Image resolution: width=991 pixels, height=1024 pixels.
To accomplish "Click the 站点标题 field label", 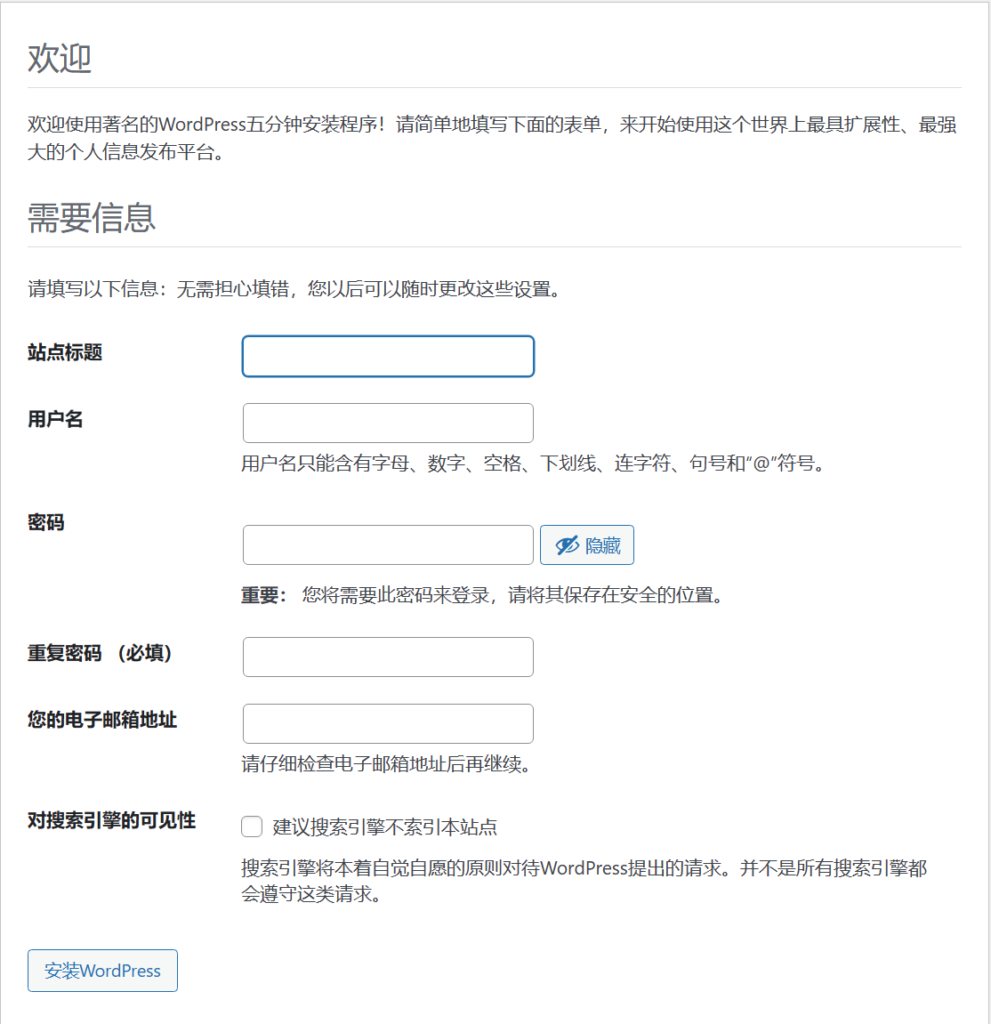I will tap(65, 353).
